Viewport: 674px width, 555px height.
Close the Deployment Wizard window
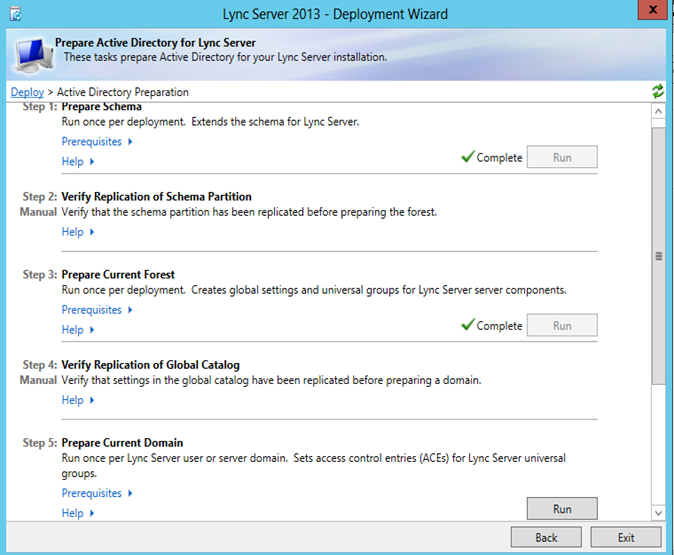click(649, 11)
